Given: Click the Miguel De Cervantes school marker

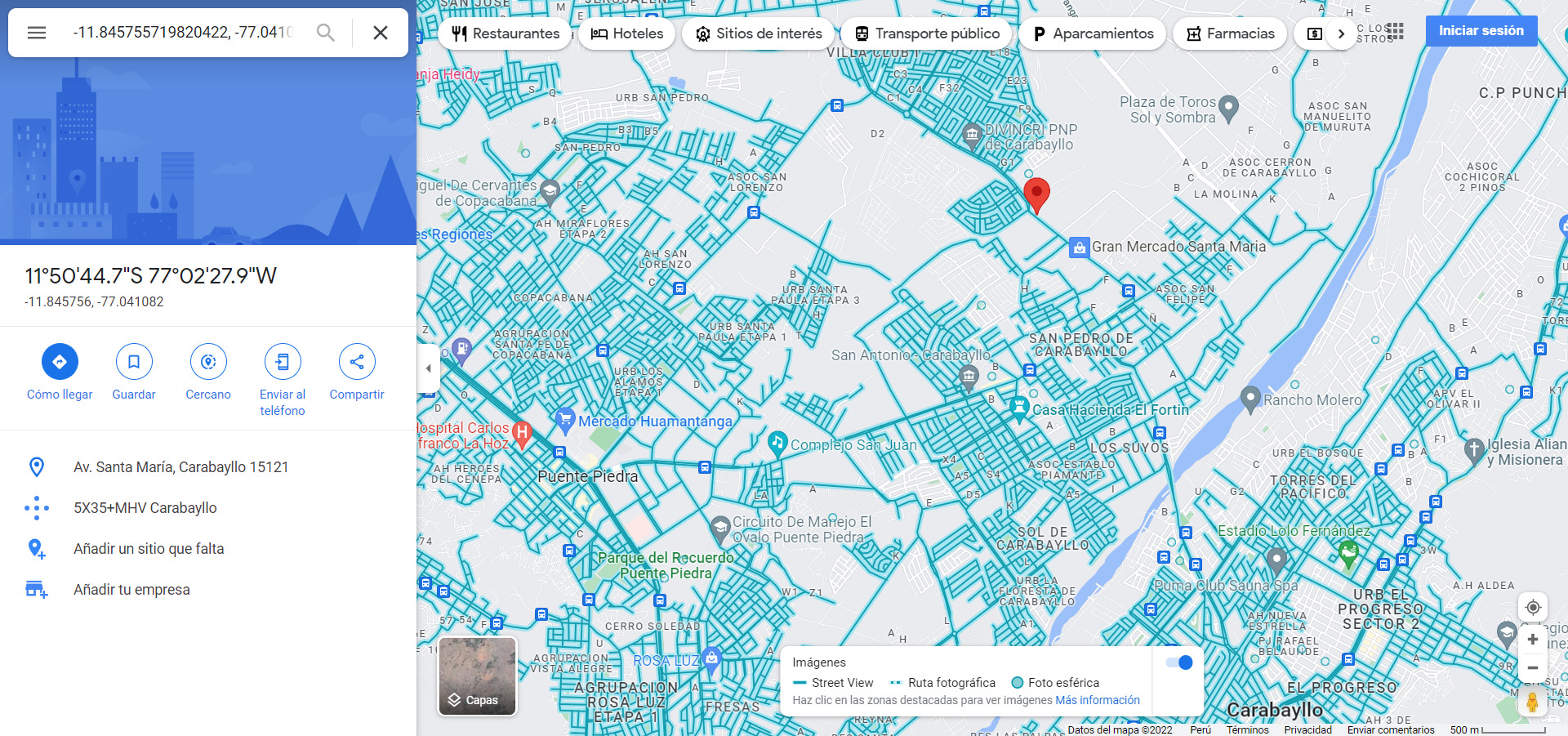Looking at the screenshot, I should click(550, 192).
